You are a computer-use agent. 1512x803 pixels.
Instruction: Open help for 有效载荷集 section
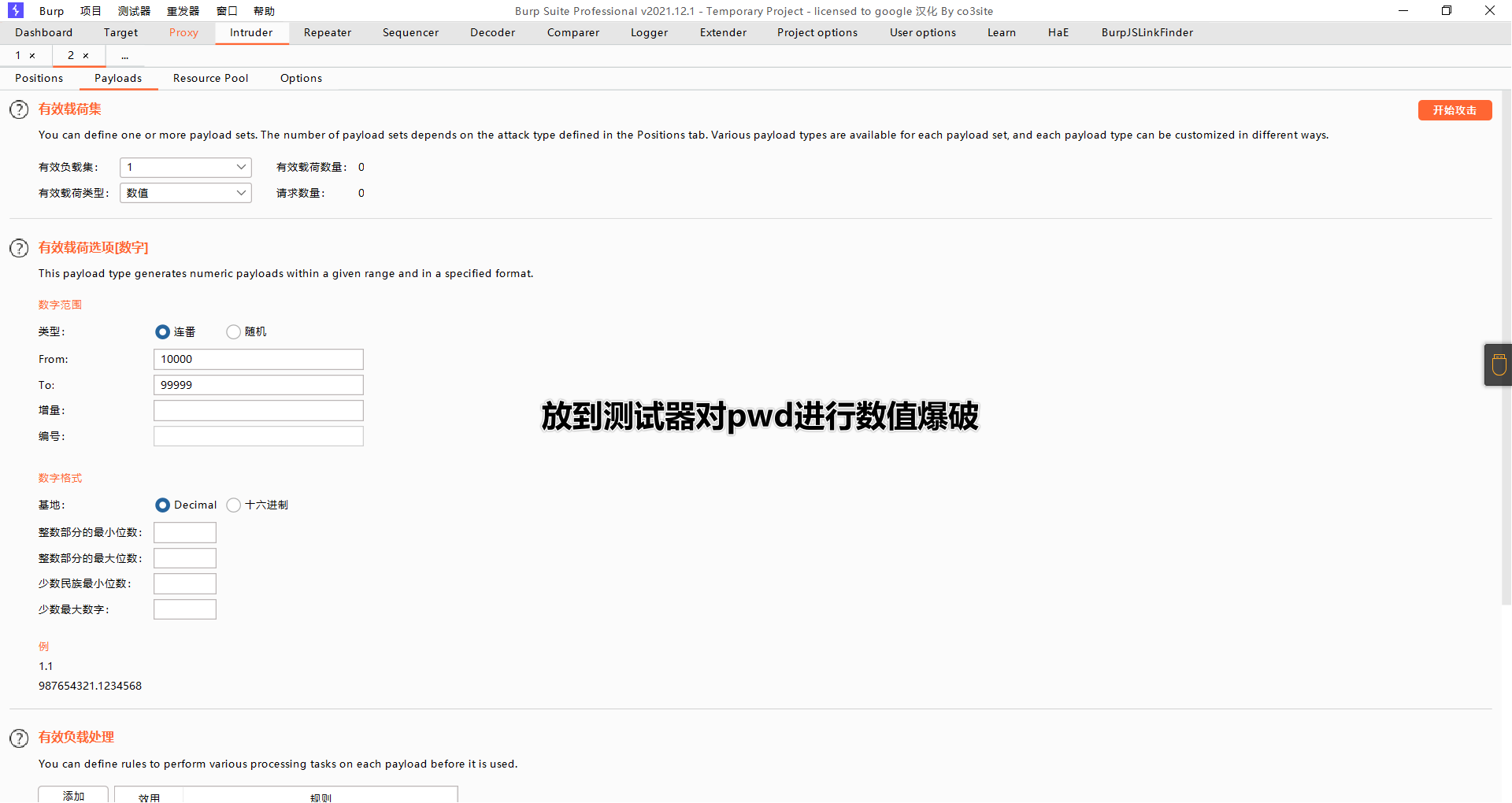click(19, 109)
